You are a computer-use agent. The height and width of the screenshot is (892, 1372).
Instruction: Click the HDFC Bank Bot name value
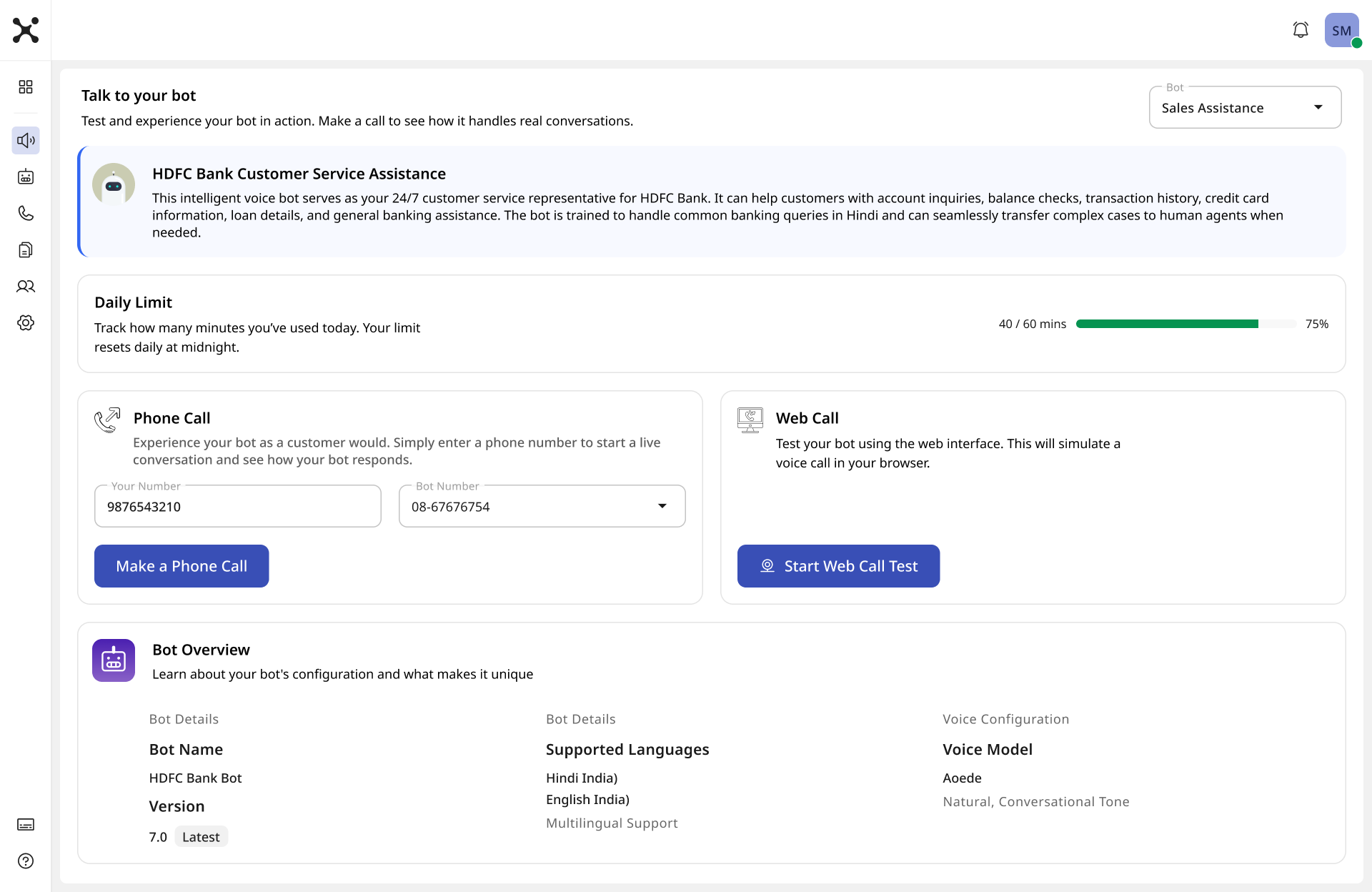pyautogui.click(x=195, y=778)
